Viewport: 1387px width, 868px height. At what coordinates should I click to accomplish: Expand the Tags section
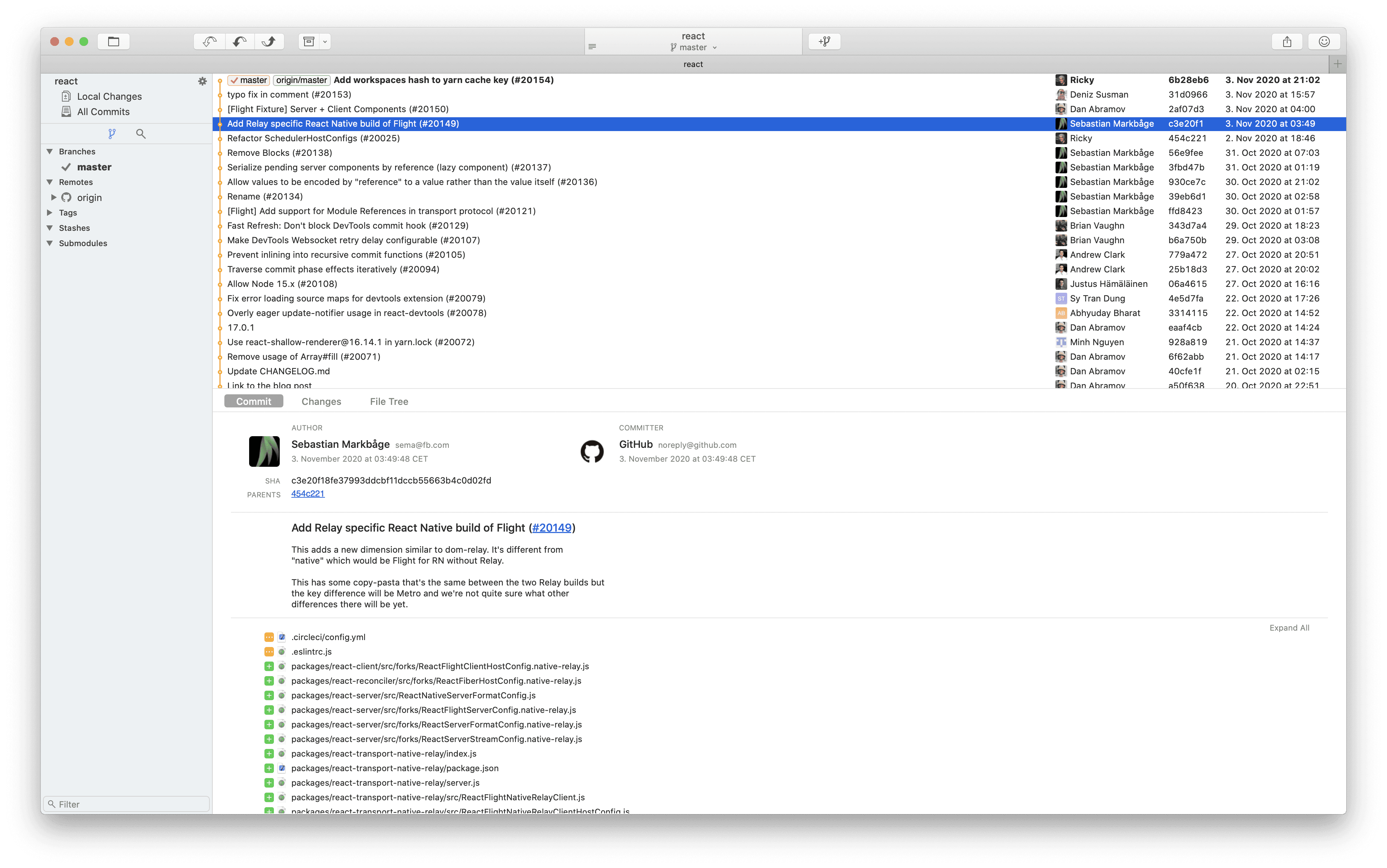tap(50, 212)
